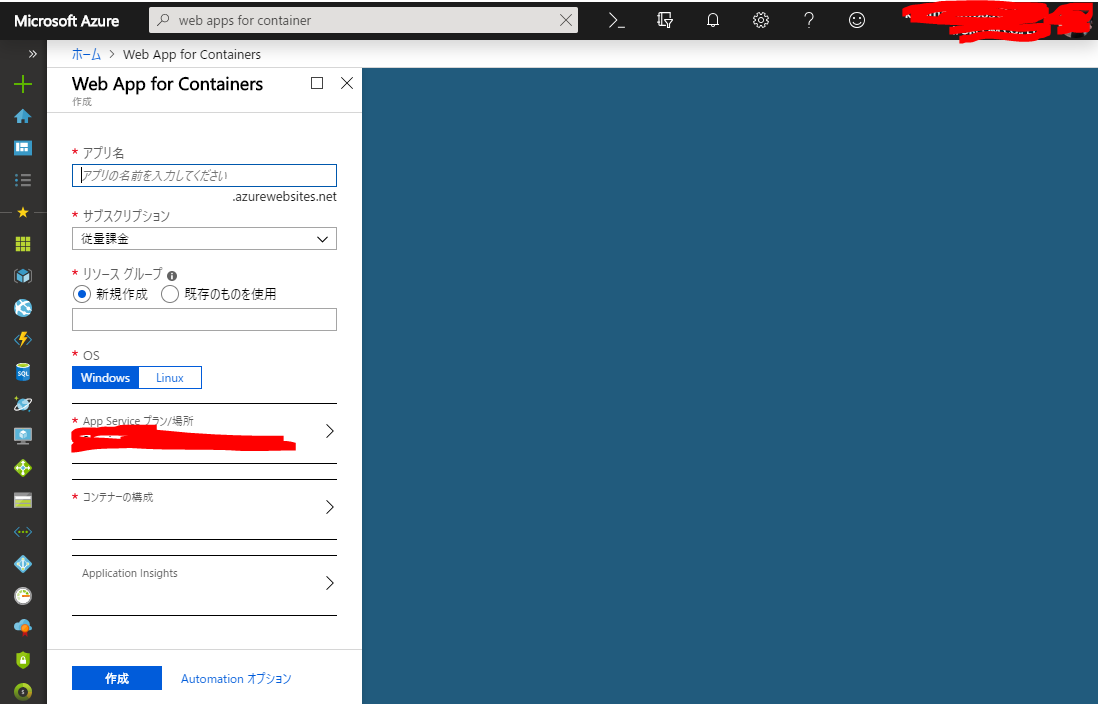1098x704 pixels.
Task: Open Automation オプション link
Action: point(236,679)
